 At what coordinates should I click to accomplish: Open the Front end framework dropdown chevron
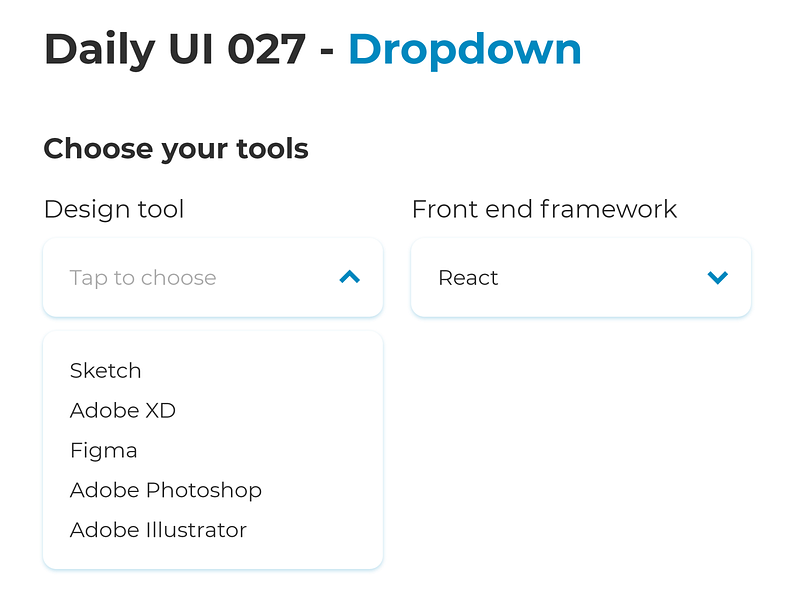point(717,278)
